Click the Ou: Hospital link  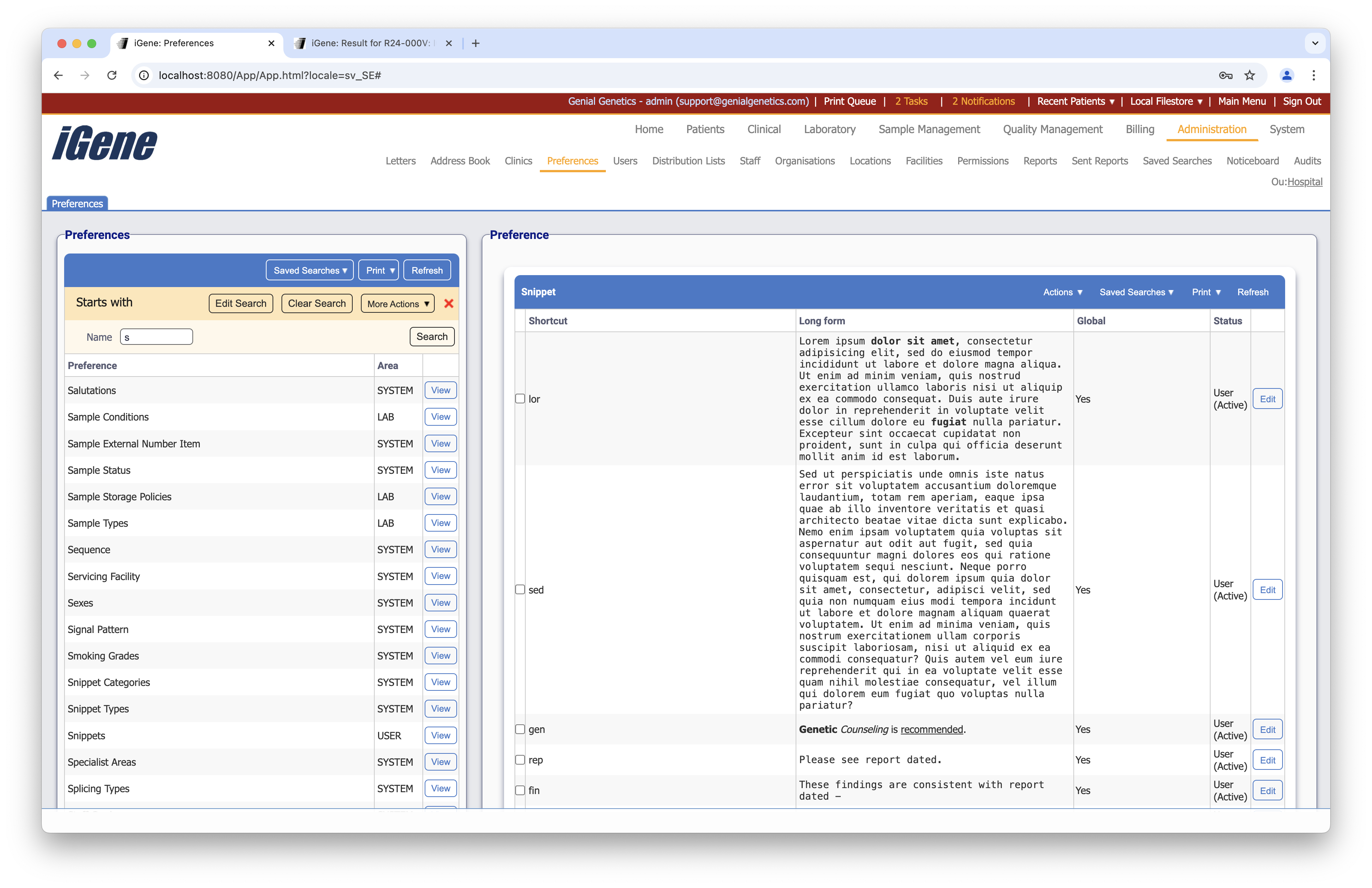[x=1305, y=182]
